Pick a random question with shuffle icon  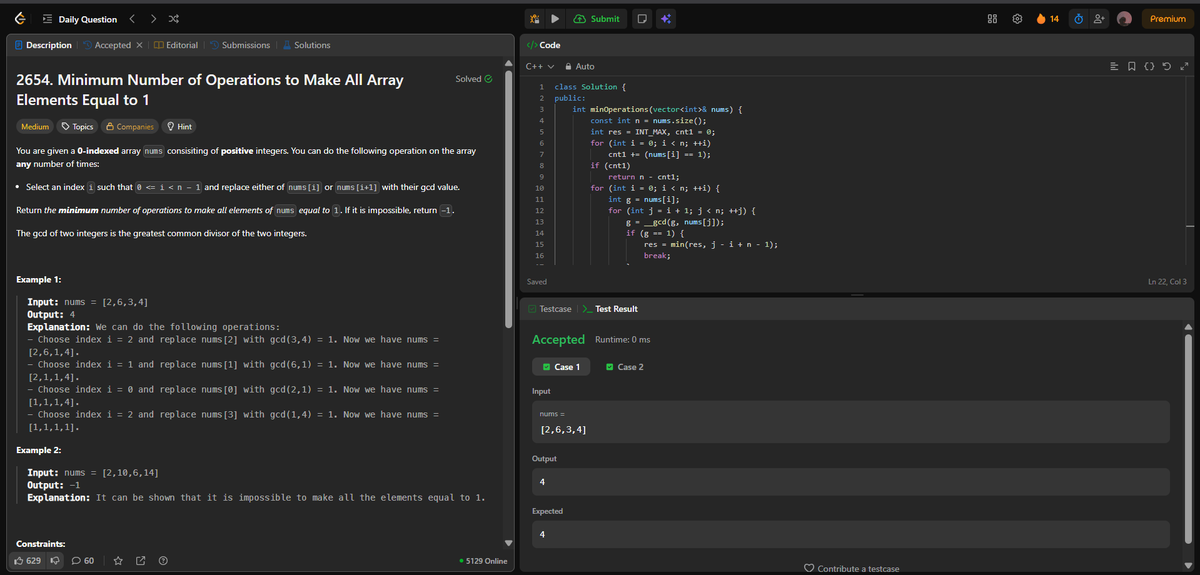point(174,19)
